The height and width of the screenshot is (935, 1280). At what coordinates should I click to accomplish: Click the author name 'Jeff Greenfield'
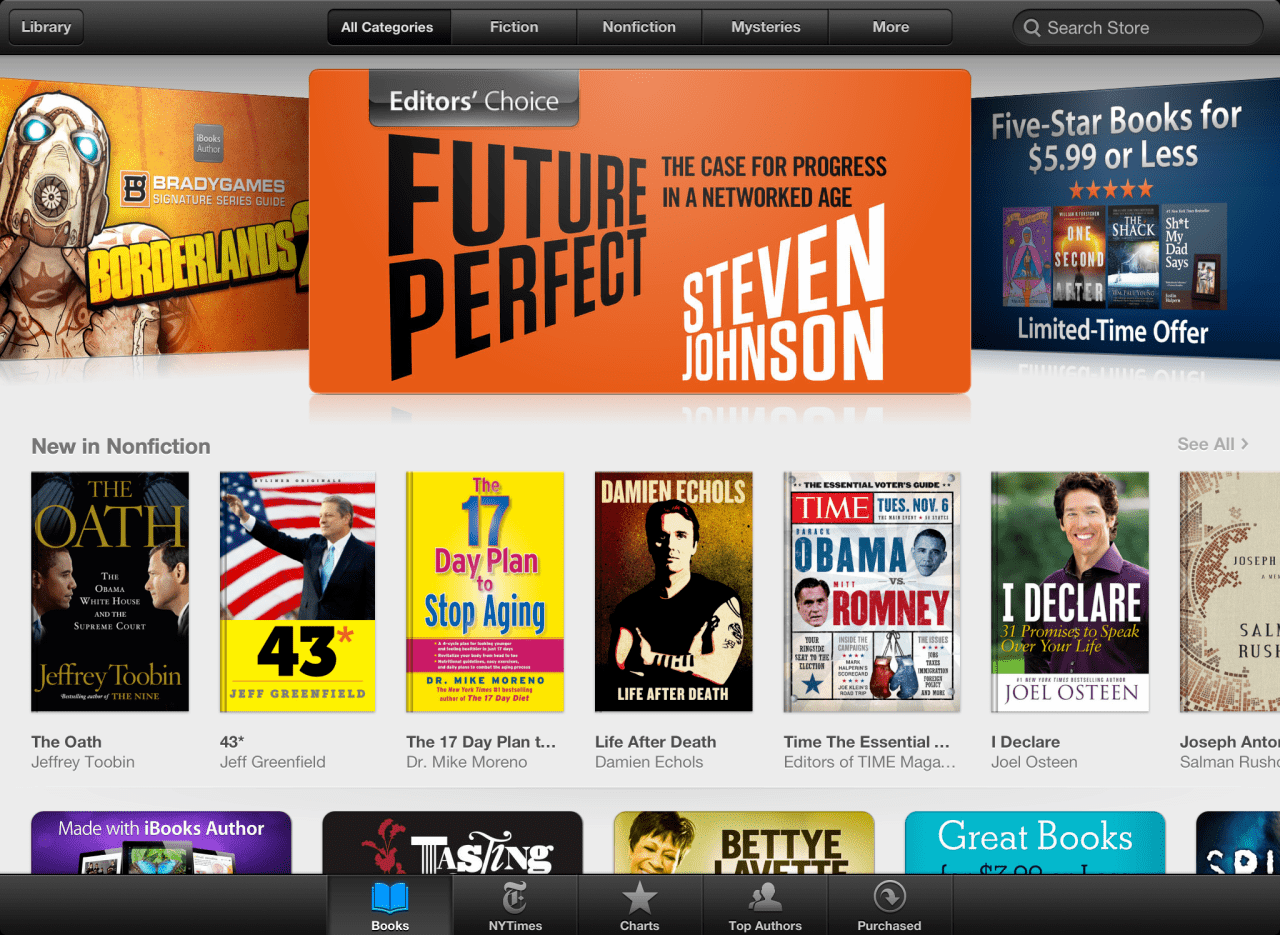tap(273, 762)
